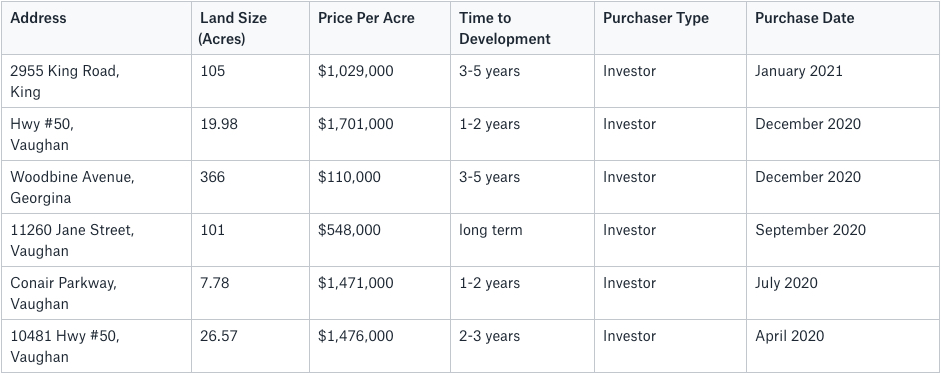The width and height of the screenshot is (941, 374).
Task: Select the $1,029,000 price cell
Action: (380, 81)
